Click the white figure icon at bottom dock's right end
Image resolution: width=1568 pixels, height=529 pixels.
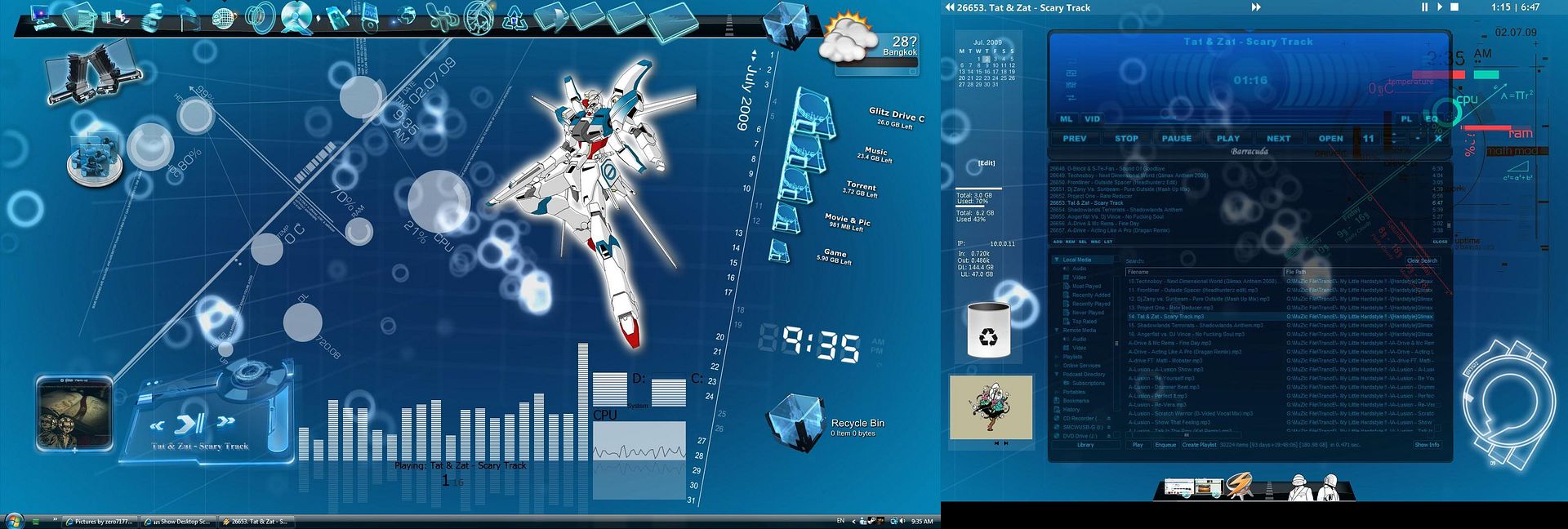pyautogui.click(x=1330, y=487)
